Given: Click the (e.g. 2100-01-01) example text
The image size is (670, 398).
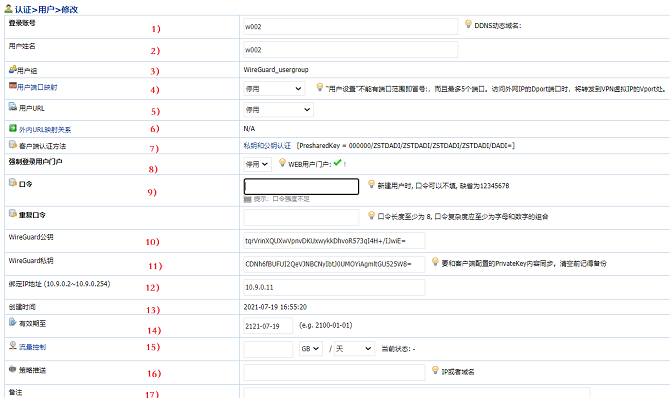Looking at the screenshot, I should (326, 325).
